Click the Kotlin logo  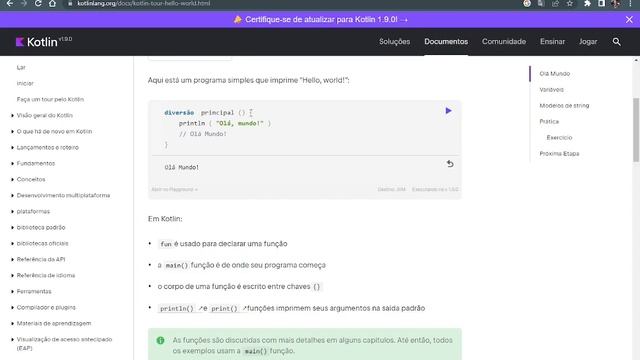[43, 42]
